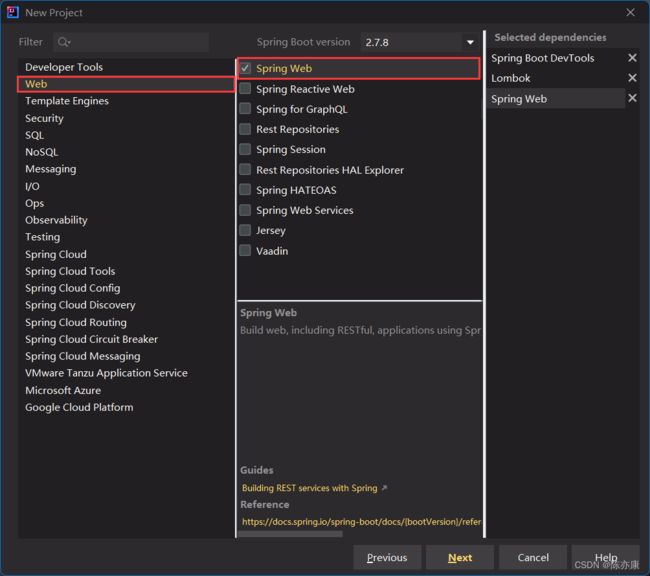Click the Spring Web description heading
The height and width of the screenshot is (576, 650).
point(268,313)
